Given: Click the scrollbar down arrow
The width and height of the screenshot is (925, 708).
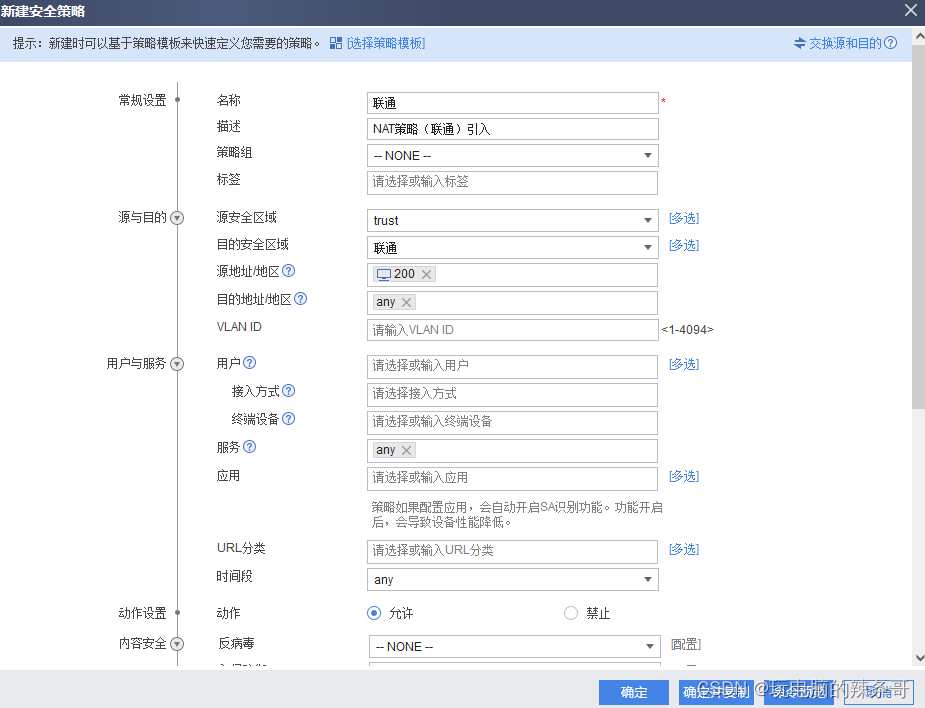Looking at the screenshot, I should (919, 657).
